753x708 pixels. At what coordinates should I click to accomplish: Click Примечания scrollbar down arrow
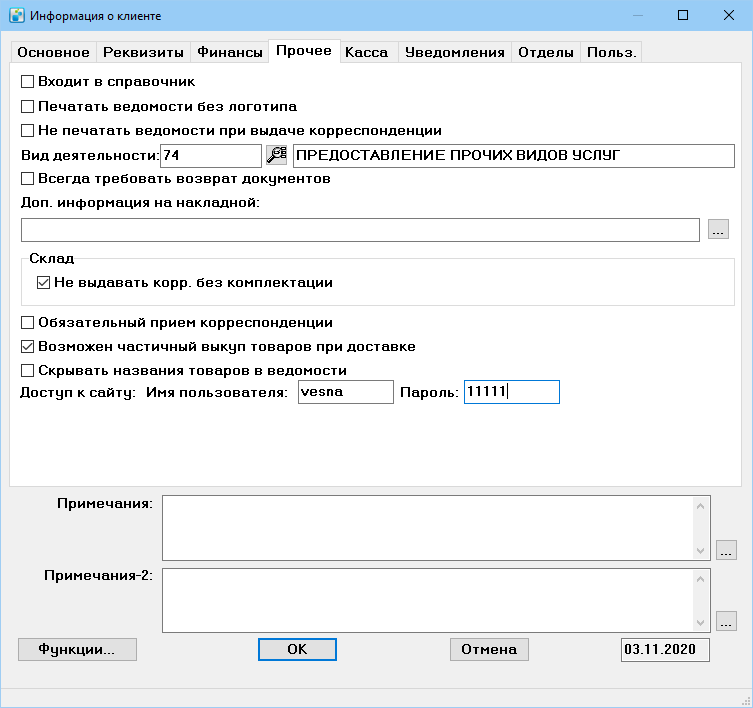pos(700,550)
